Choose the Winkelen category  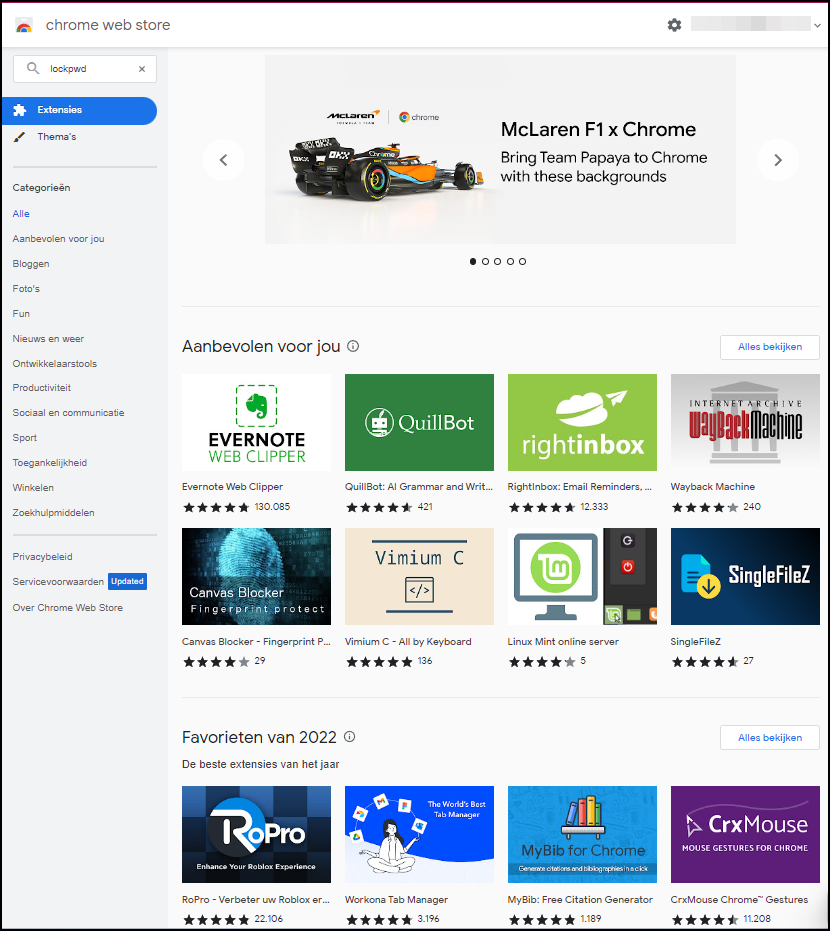pyautogui.click(x=33, y=487)
